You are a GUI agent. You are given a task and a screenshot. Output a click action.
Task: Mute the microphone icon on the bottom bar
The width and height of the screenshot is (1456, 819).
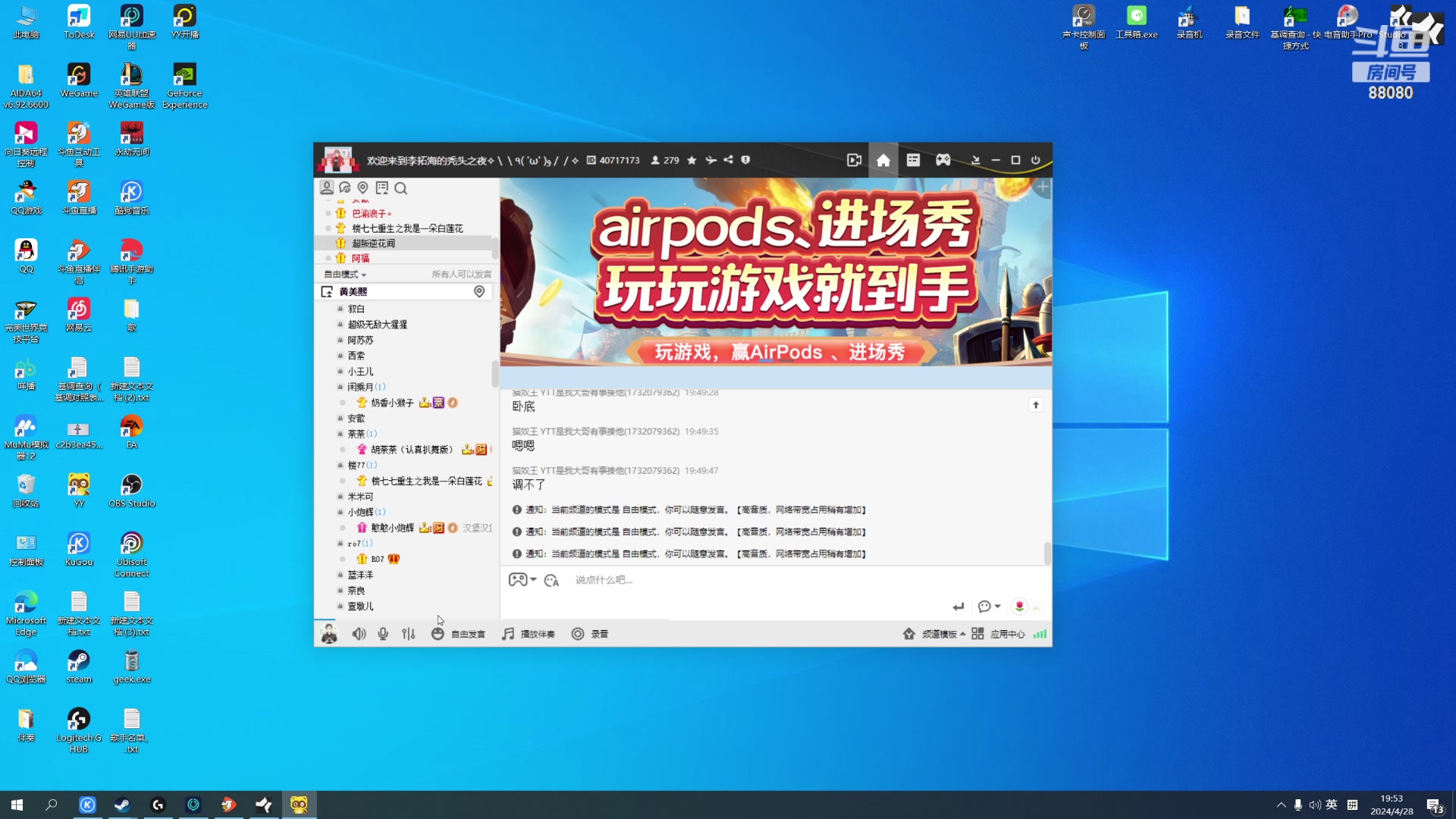(382, 634)
